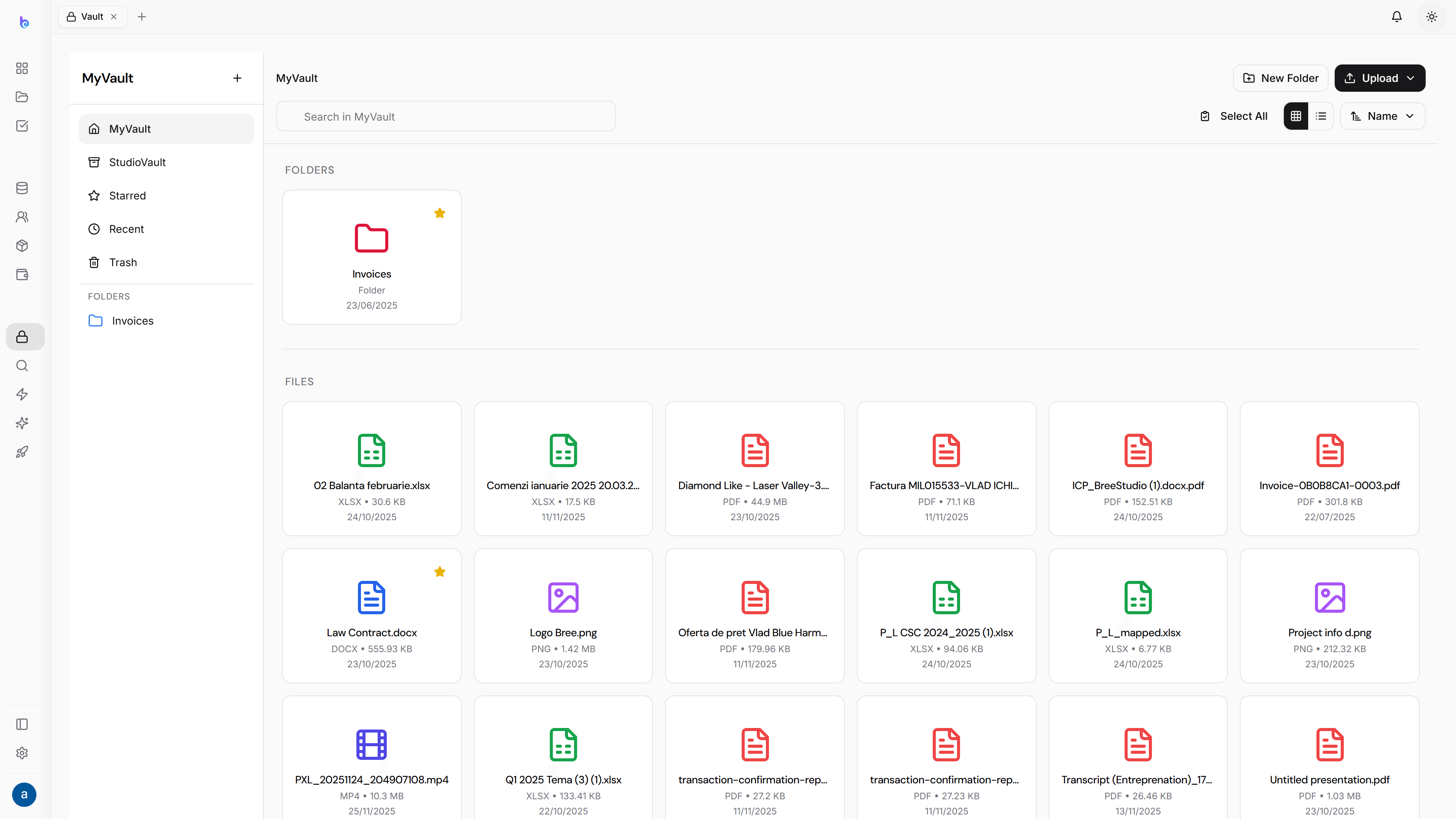The image size is (1456, 819).
Task: Expand the Name sort dropdown
Action: tap(1382, 116)
